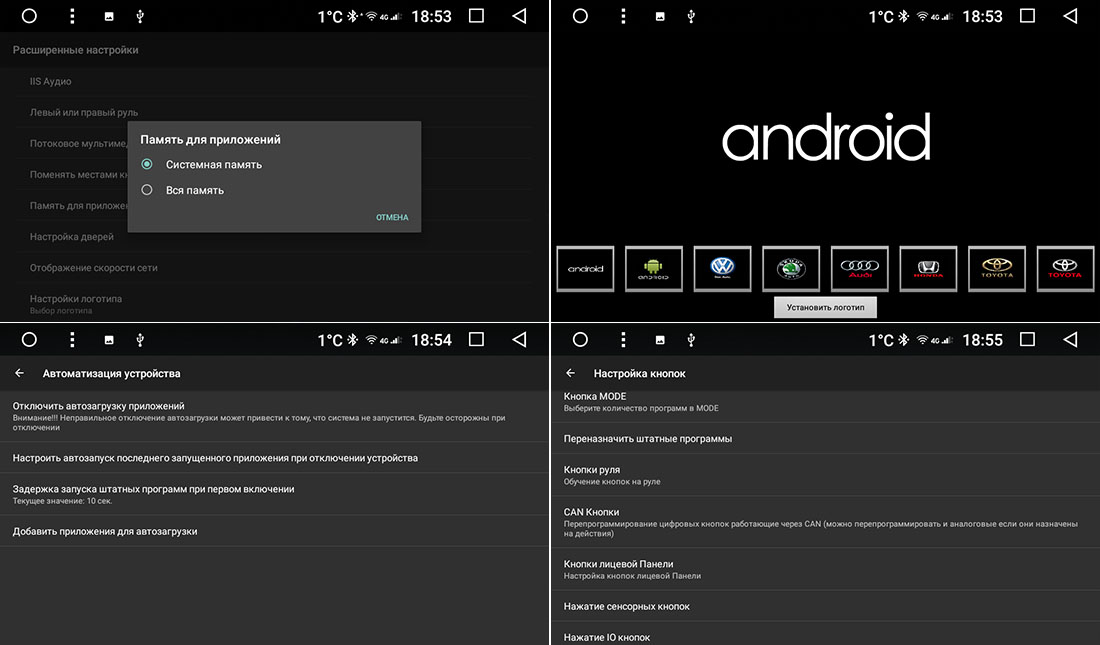Choose the white android text logo thumbnail
Image resolution: width=1100 pixels, height=645 pixels.
tap(585, 268)
